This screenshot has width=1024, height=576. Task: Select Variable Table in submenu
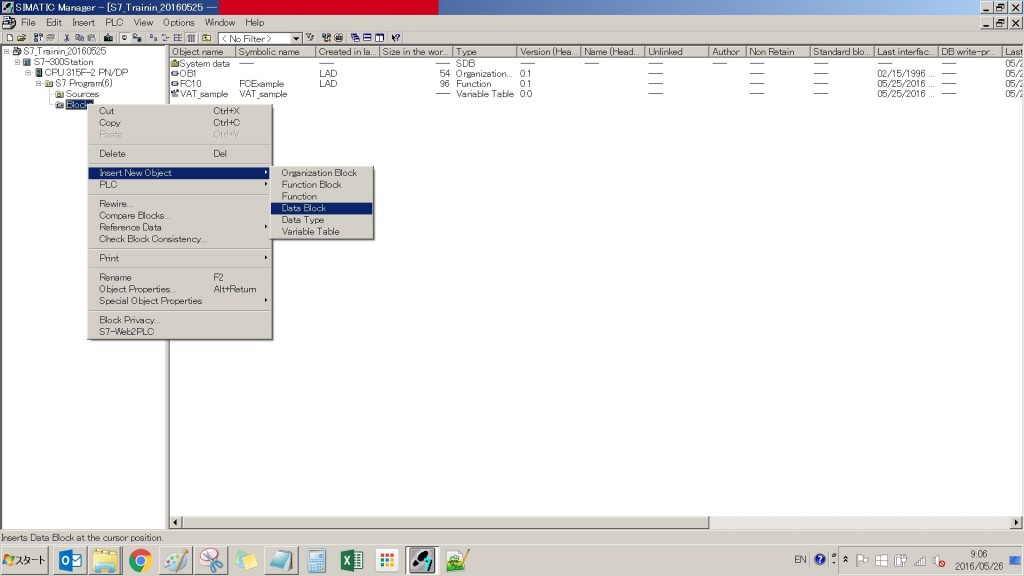click(x=322, y=232)
